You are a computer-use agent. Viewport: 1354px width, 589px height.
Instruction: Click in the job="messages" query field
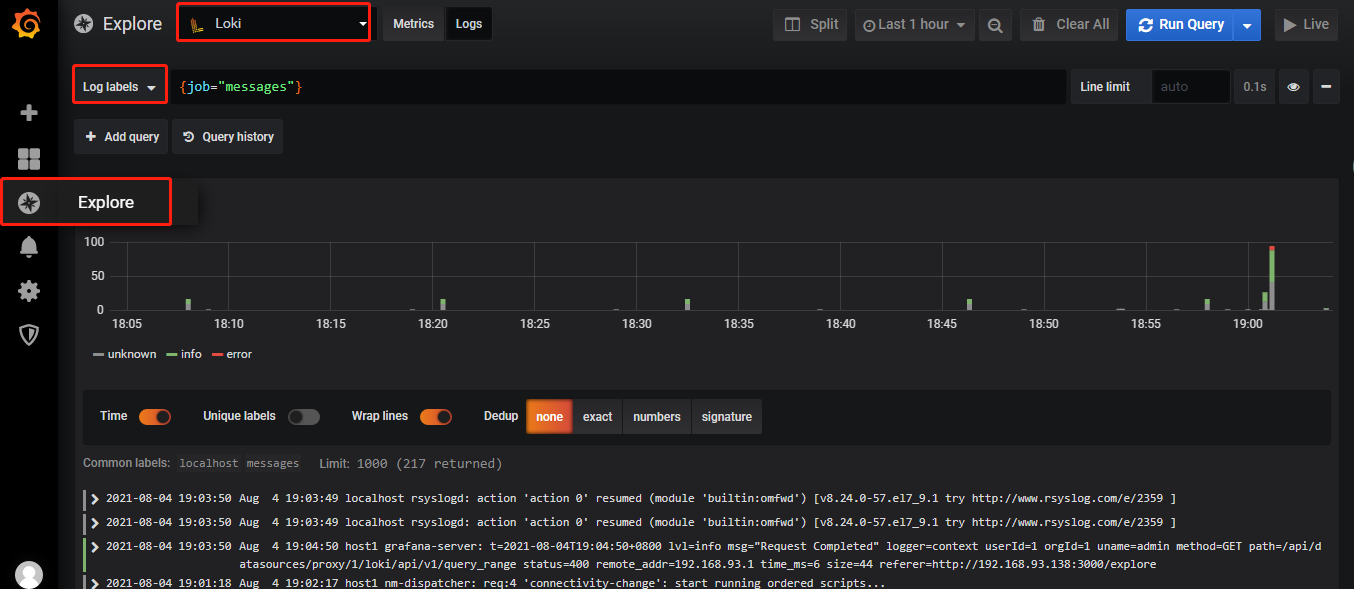[618, 87]
